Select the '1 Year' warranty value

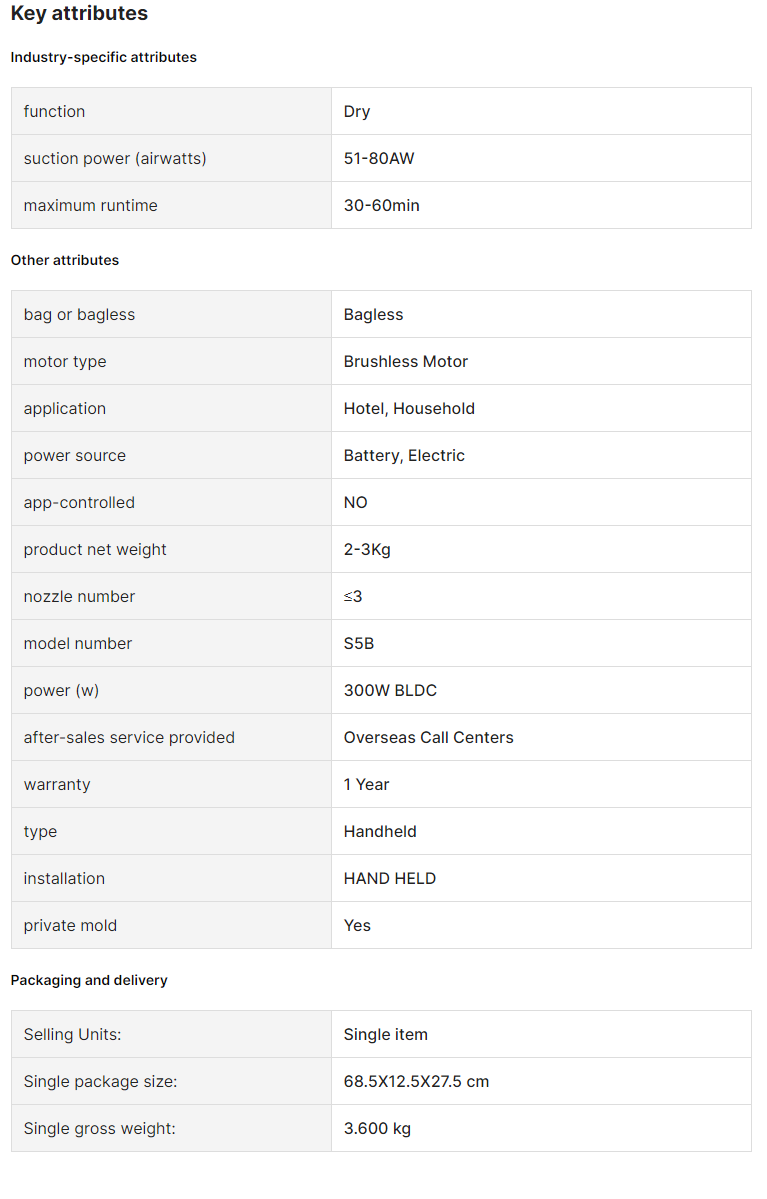pos(366,785)
